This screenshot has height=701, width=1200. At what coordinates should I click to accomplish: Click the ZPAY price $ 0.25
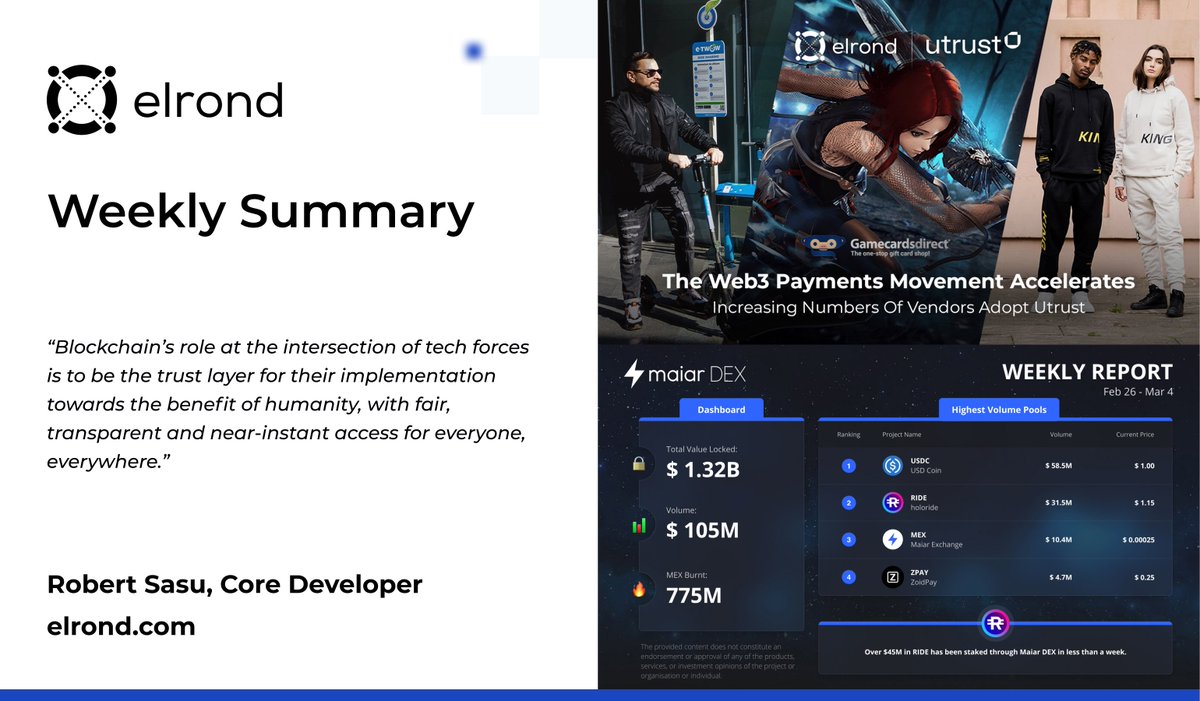pyautogui.click(x=1144, y=577)
